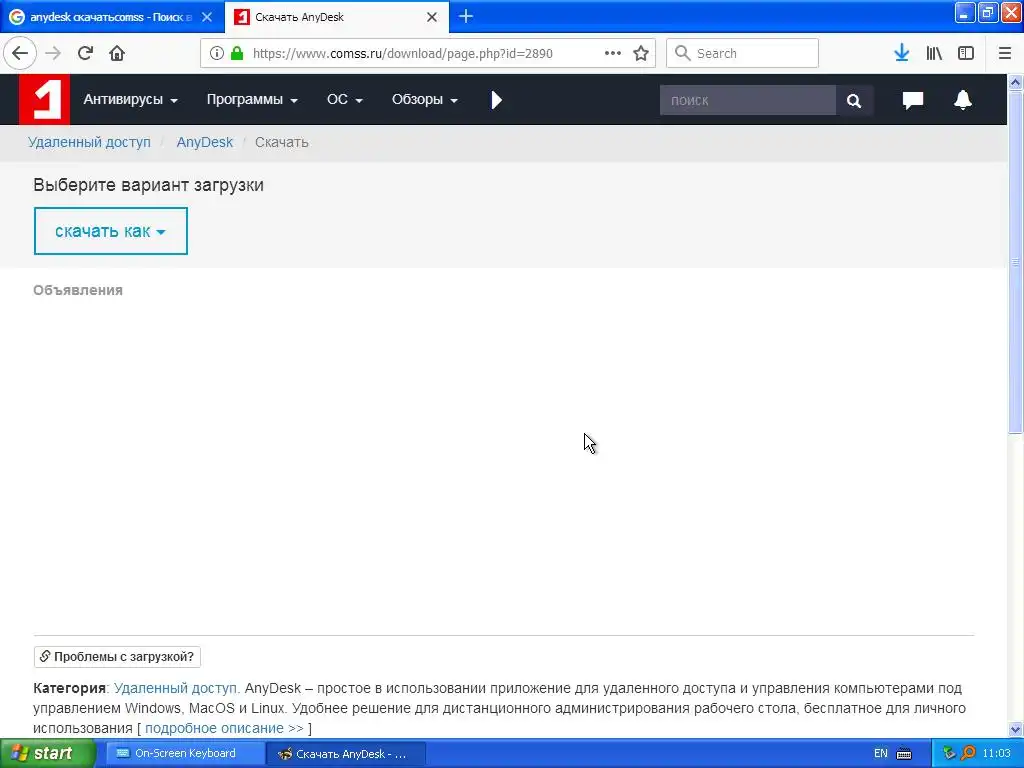Open AnyDesk breadcrumb link
The image size is (1024, 768).
tap(204, 142)
